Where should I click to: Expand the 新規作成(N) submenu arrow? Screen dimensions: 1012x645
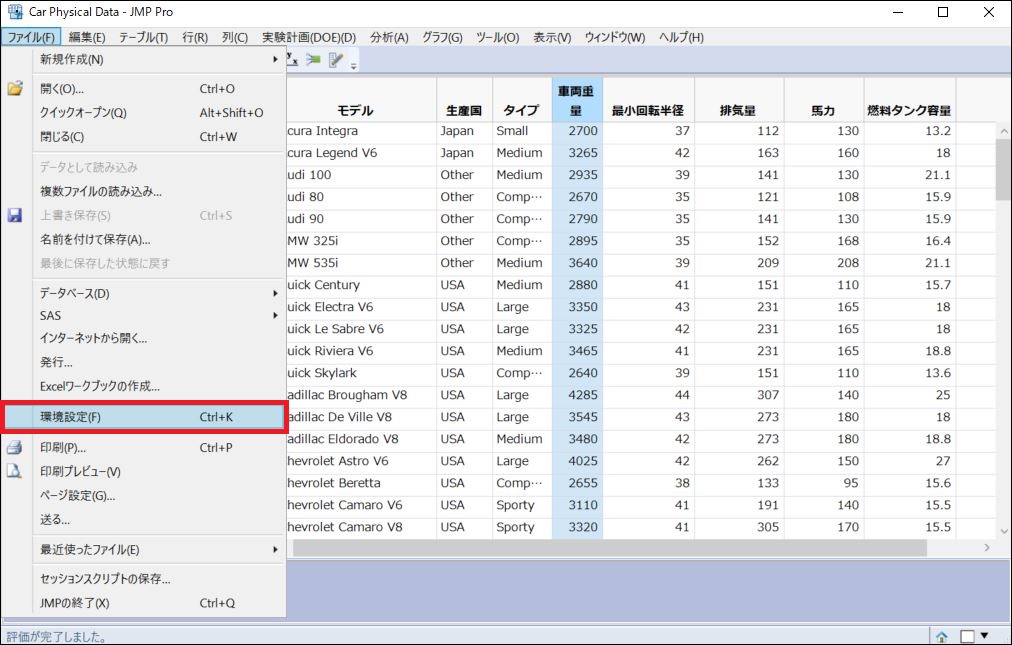click(276, 59)
